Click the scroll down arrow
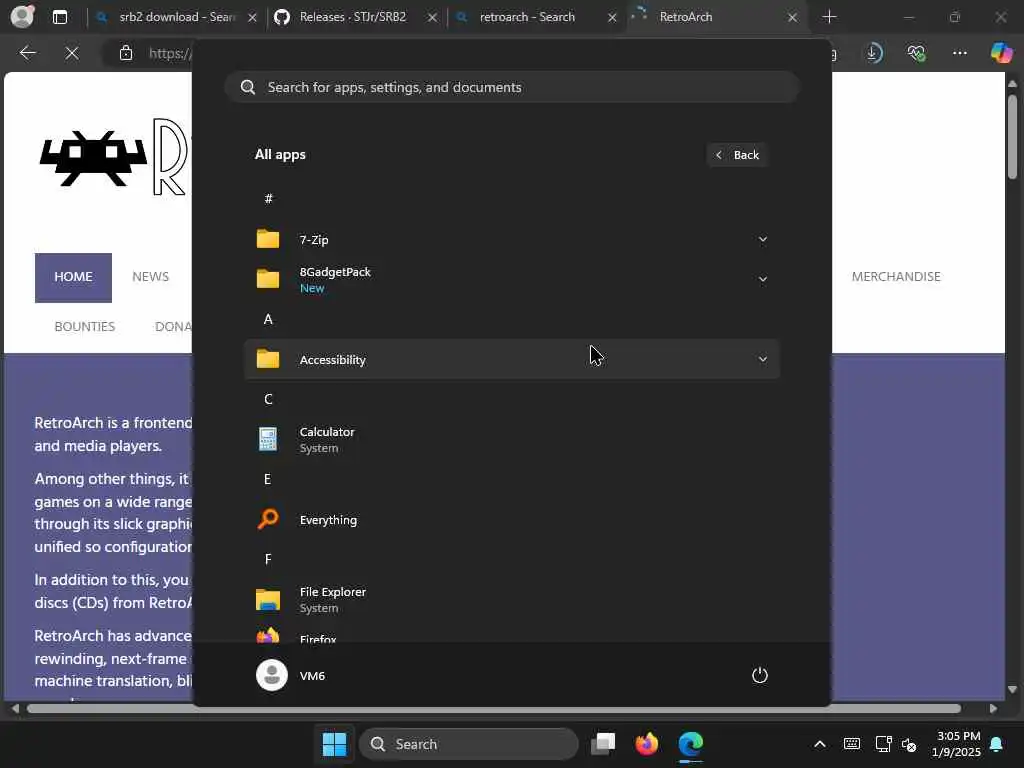Image resolution: width=1024 pixels, height=768 pixels. [x=1012, y=690]
